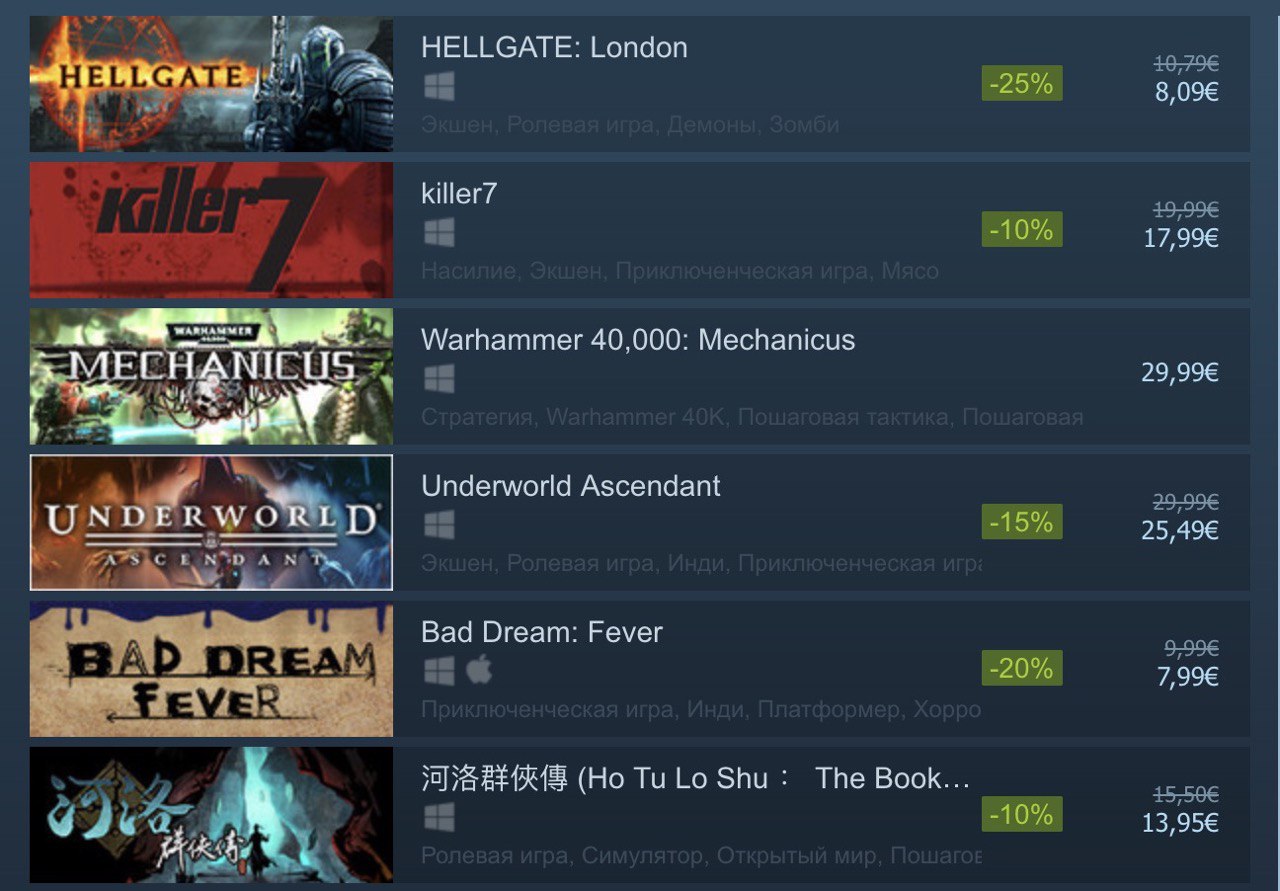This screenshot has width=1280, height=891.
Task: Click the -25% discount badge
Action: click(1021, 84)
